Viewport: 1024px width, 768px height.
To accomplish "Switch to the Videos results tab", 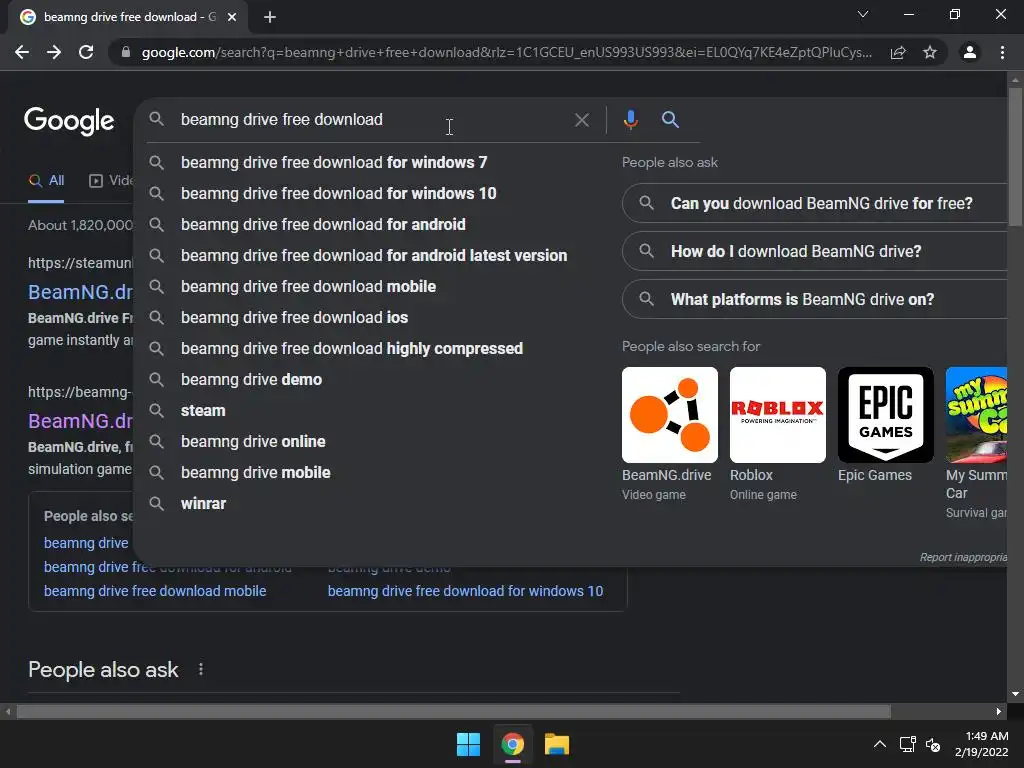I will tap(111, 181).
